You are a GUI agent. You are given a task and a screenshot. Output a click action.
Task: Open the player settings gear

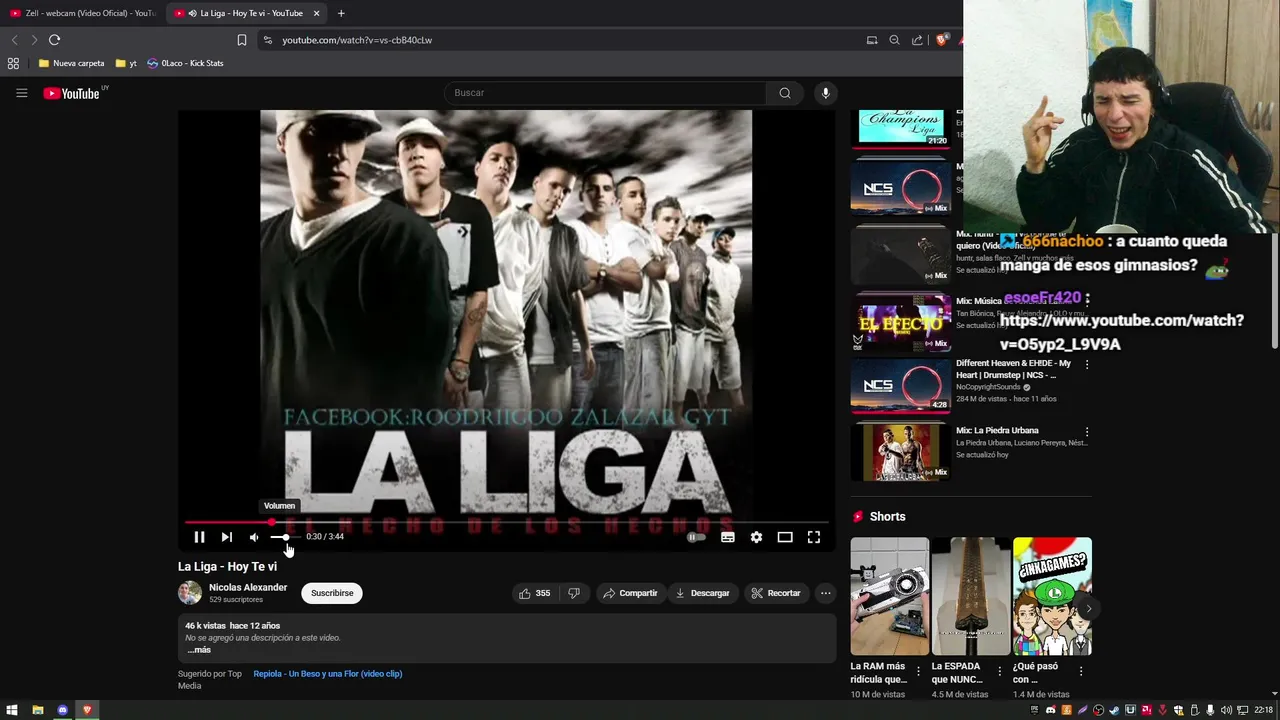tap(756, 537)
